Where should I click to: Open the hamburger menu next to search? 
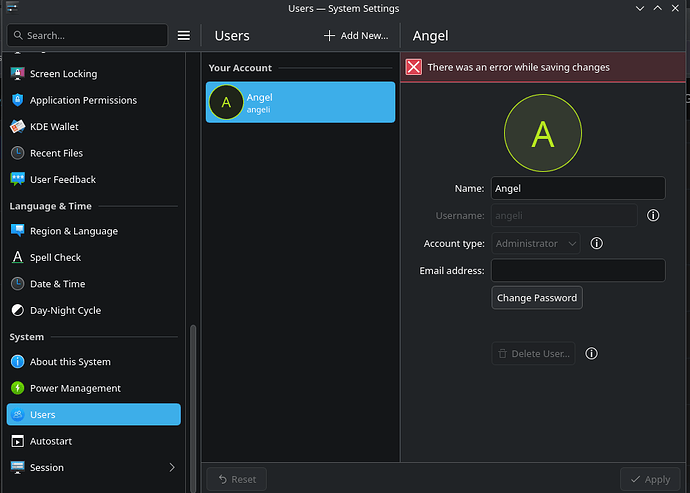pyautogui.click(x=184, y=35)
